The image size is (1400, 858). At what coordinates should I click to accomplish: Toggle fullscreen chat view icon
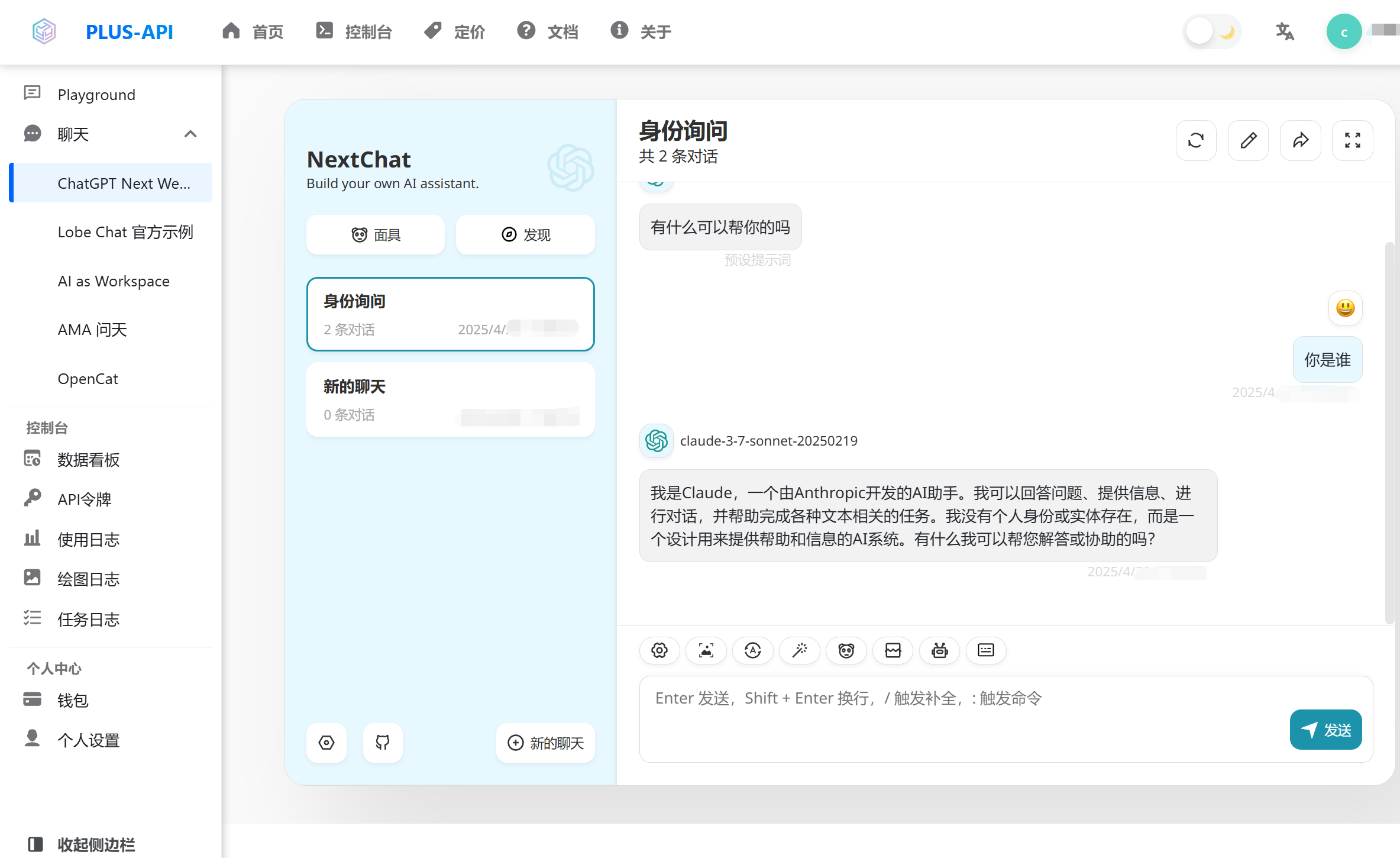pos(1352,140)
